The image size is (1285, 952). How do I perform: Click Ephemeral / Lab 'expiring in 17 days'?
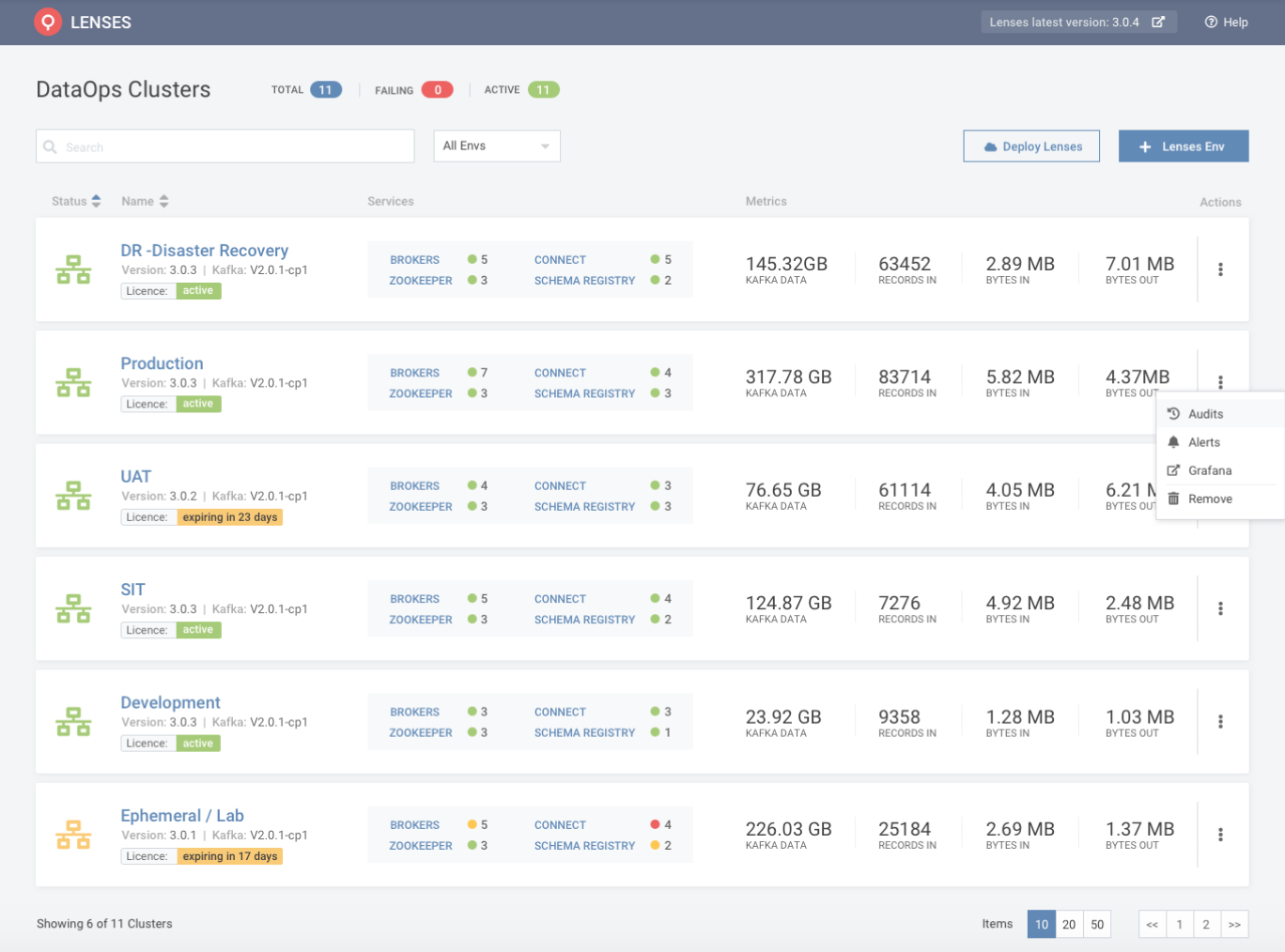[x=230, y=856]
